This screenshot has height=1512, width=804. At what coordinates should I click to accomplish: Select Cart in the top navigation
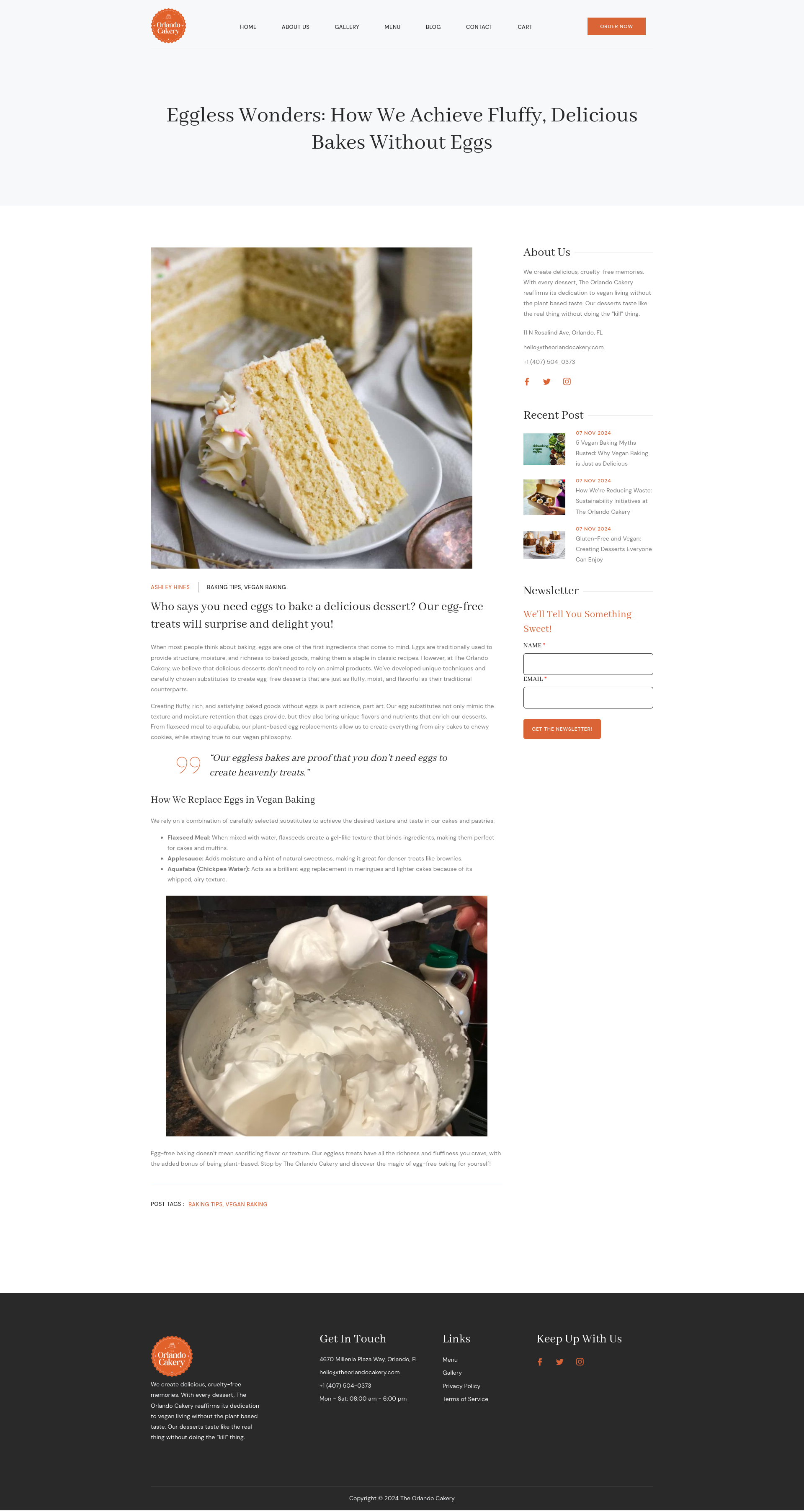point(525,27)
